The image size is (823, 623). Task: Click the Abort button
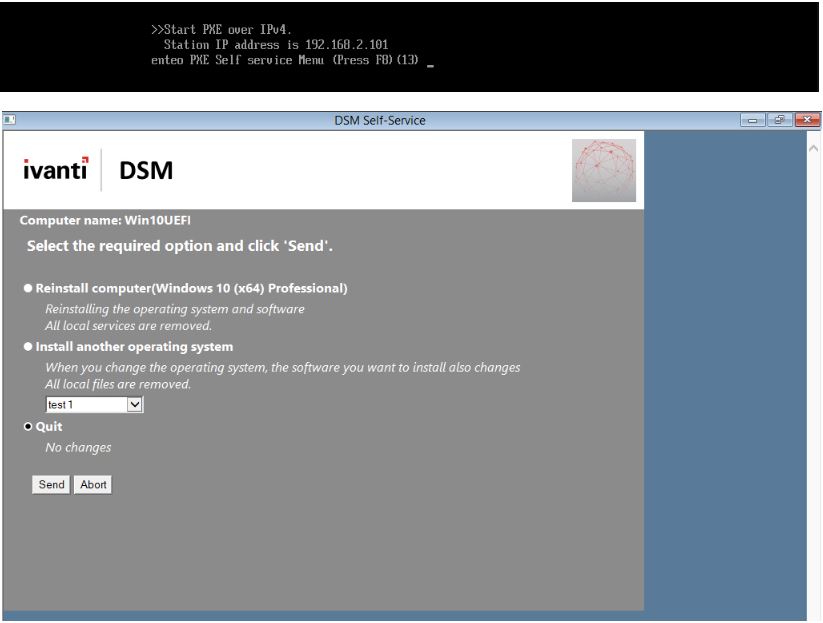click(92, 484)
